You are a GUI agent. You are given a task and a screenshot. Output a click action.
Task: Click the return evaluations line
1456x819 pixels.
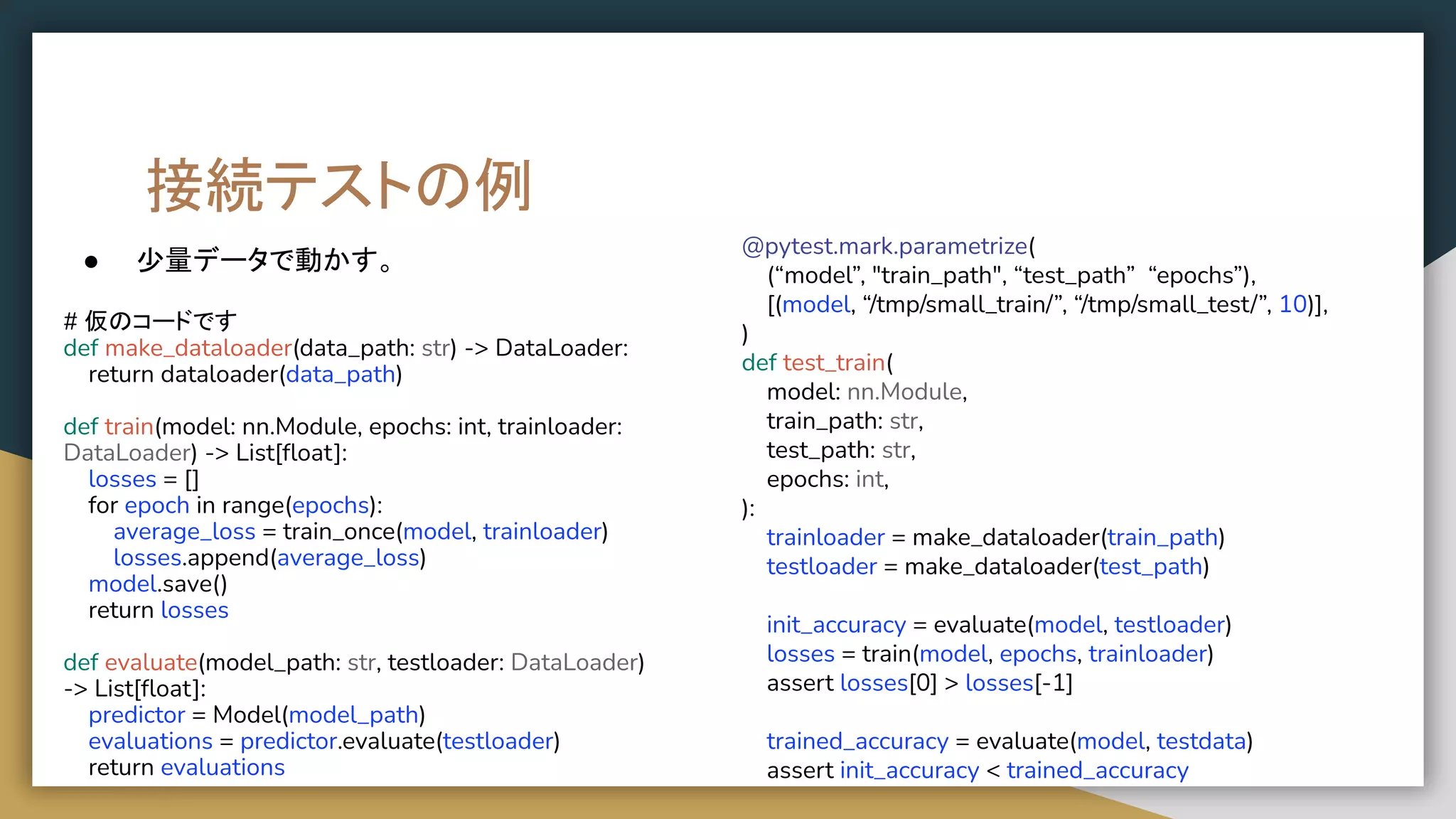186,768
